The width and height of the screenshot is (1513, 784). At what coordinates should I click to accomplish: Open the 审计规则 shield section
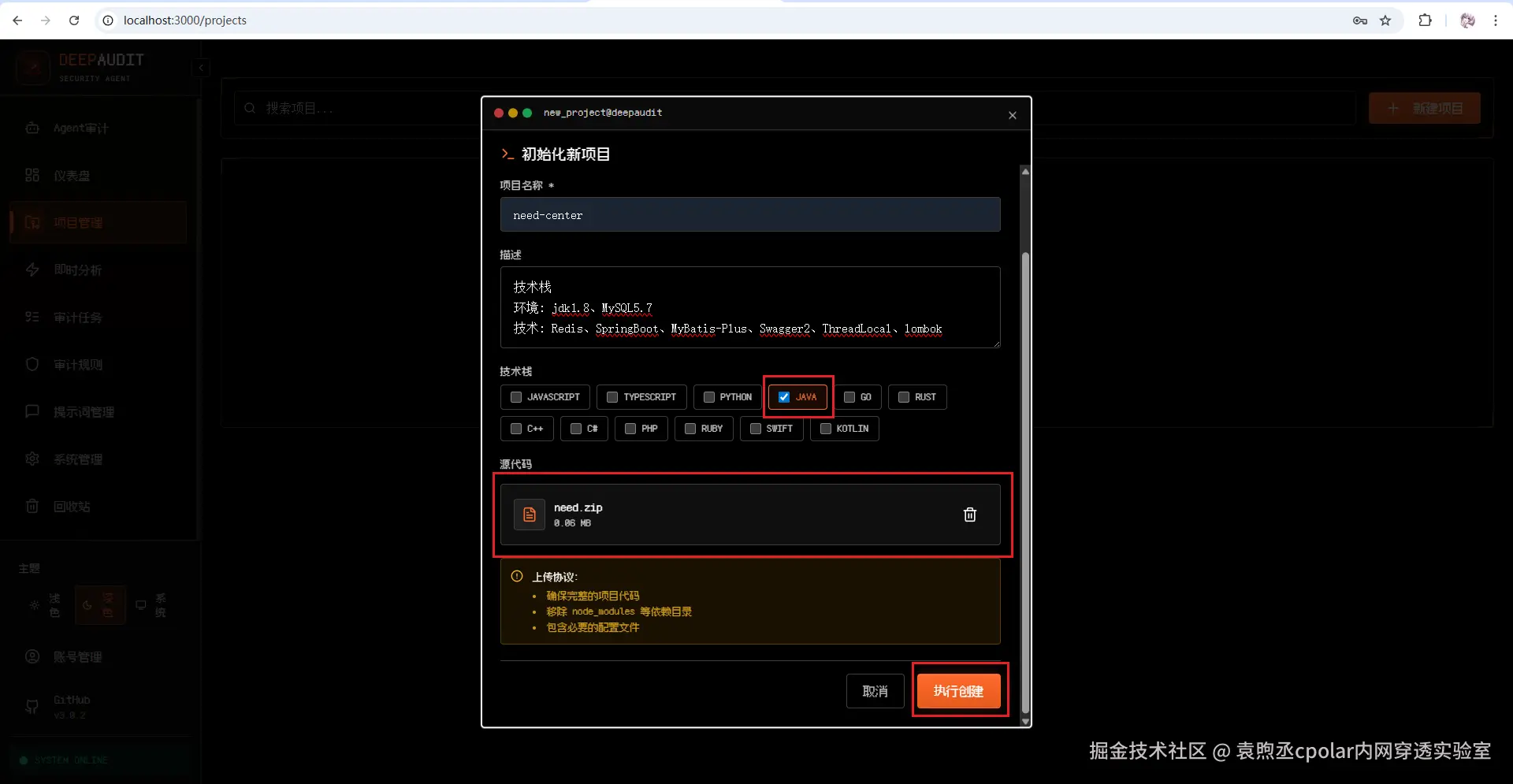(78, 364)
